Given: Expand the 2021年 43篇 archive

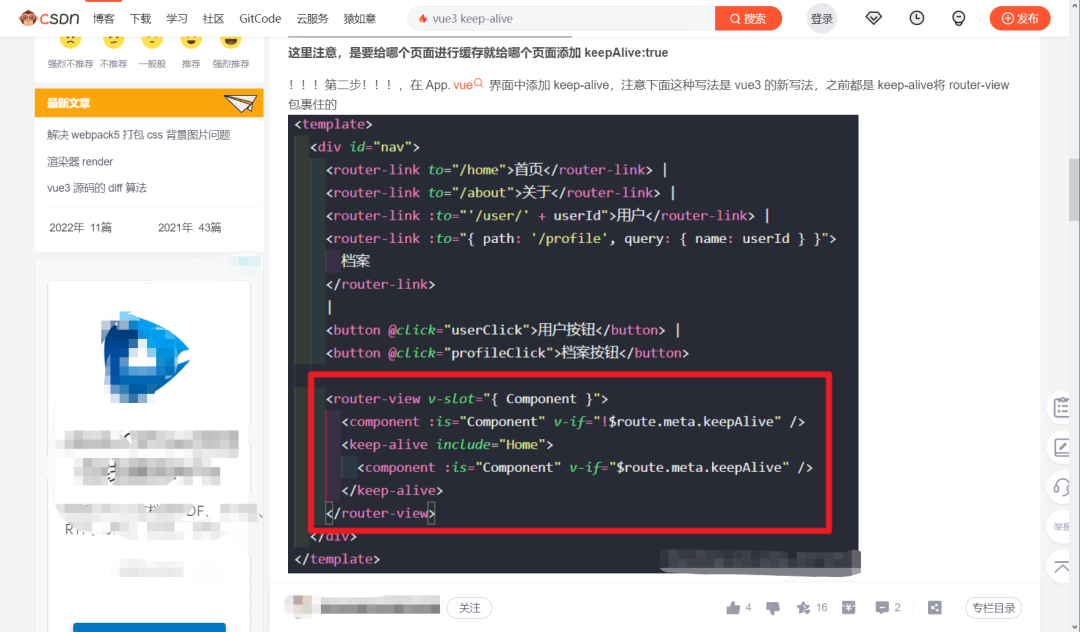Looking at the screenshot, I should click(190, 227).
